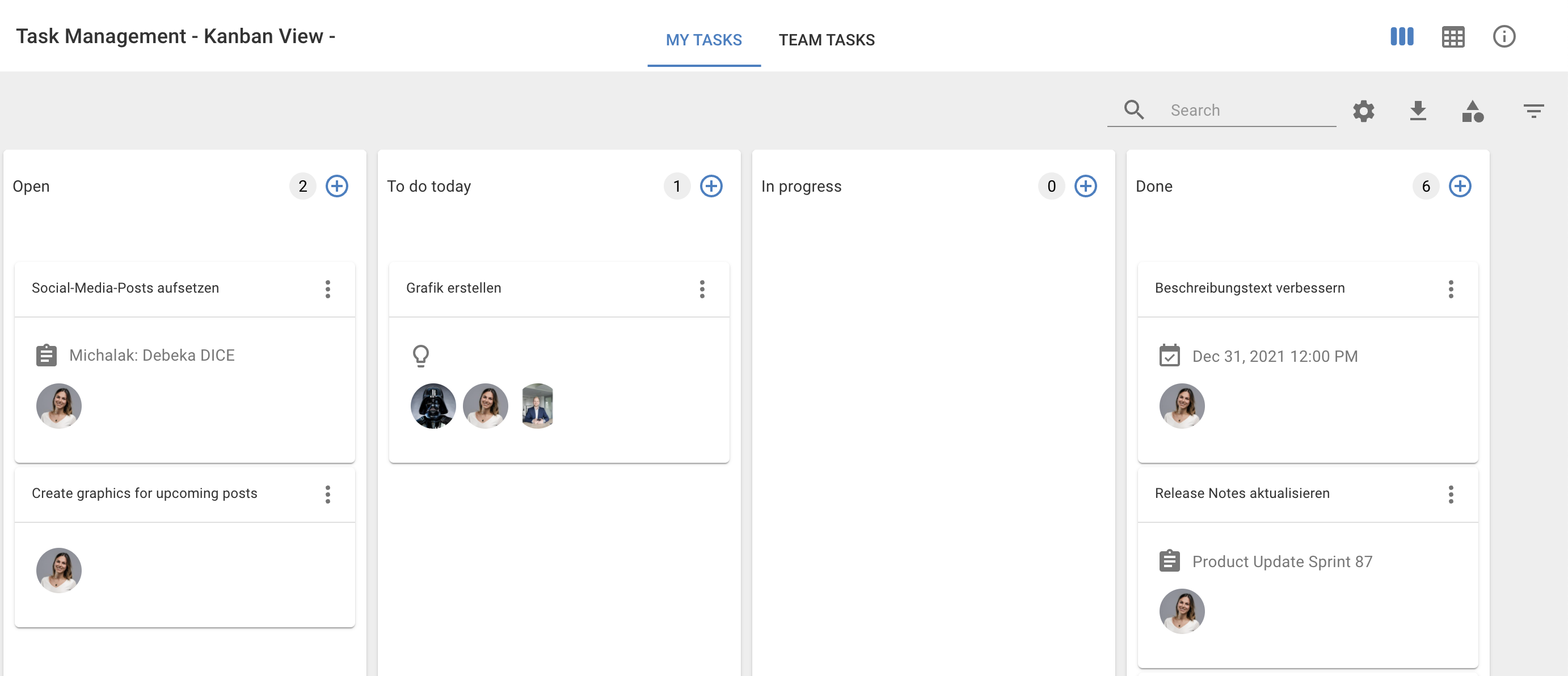The height and width of the screenshot is (676, 1568).
Task: Select the TEAM TASKS tab
Action: click(x=827, y=40)
